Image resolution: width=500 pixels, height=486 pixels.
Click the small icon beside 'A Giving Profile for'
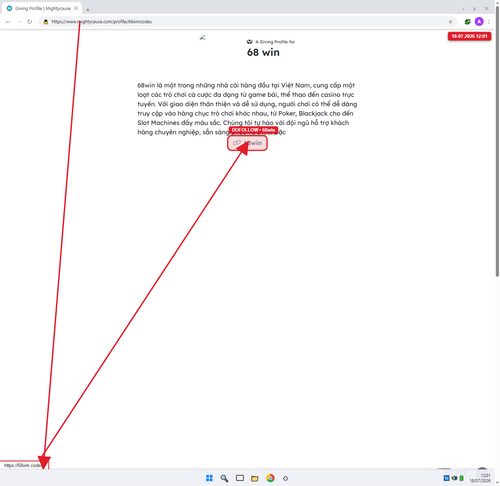point(249,42)
